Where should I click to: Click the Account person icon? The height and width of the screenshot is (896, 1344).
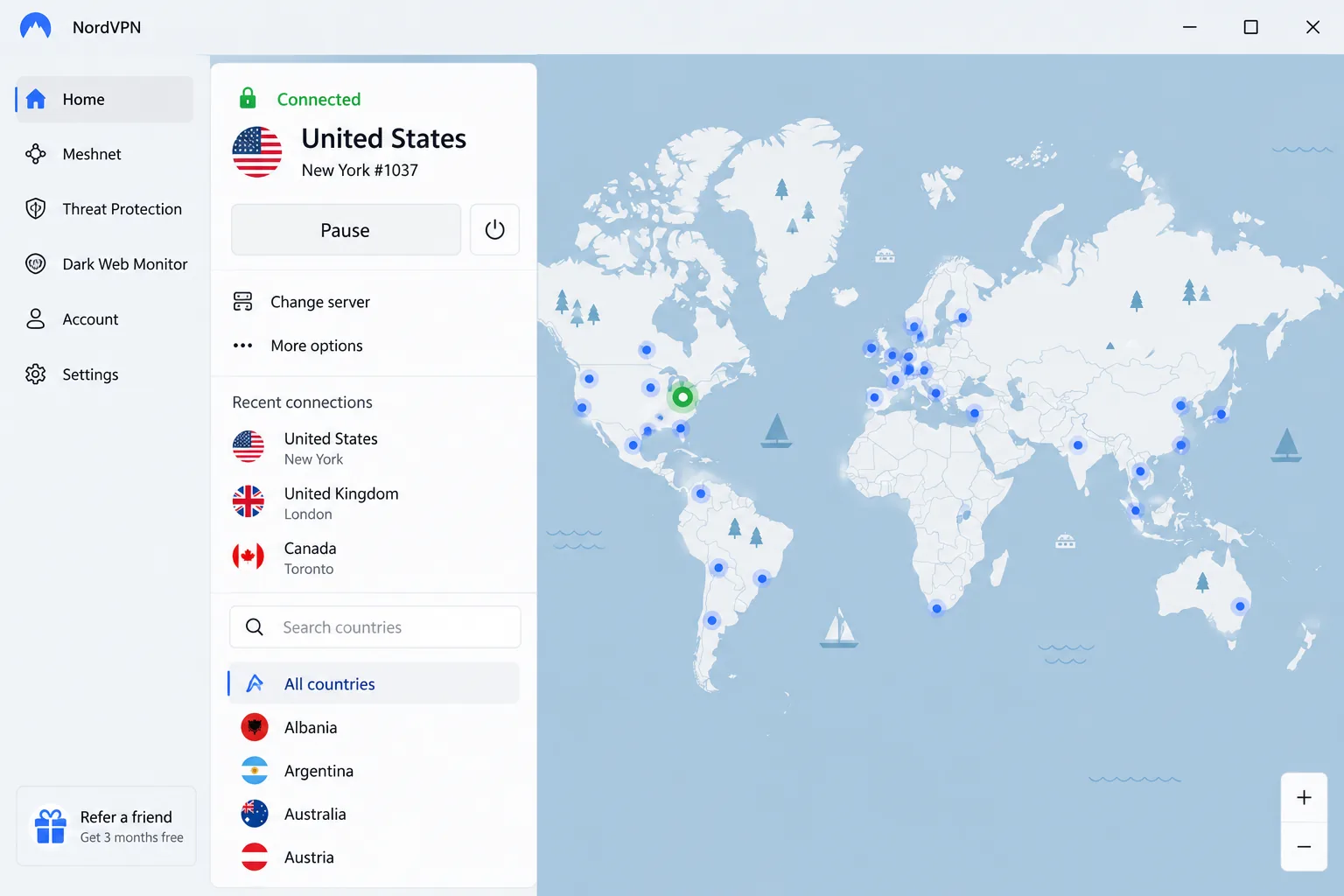tap(36, 319)
